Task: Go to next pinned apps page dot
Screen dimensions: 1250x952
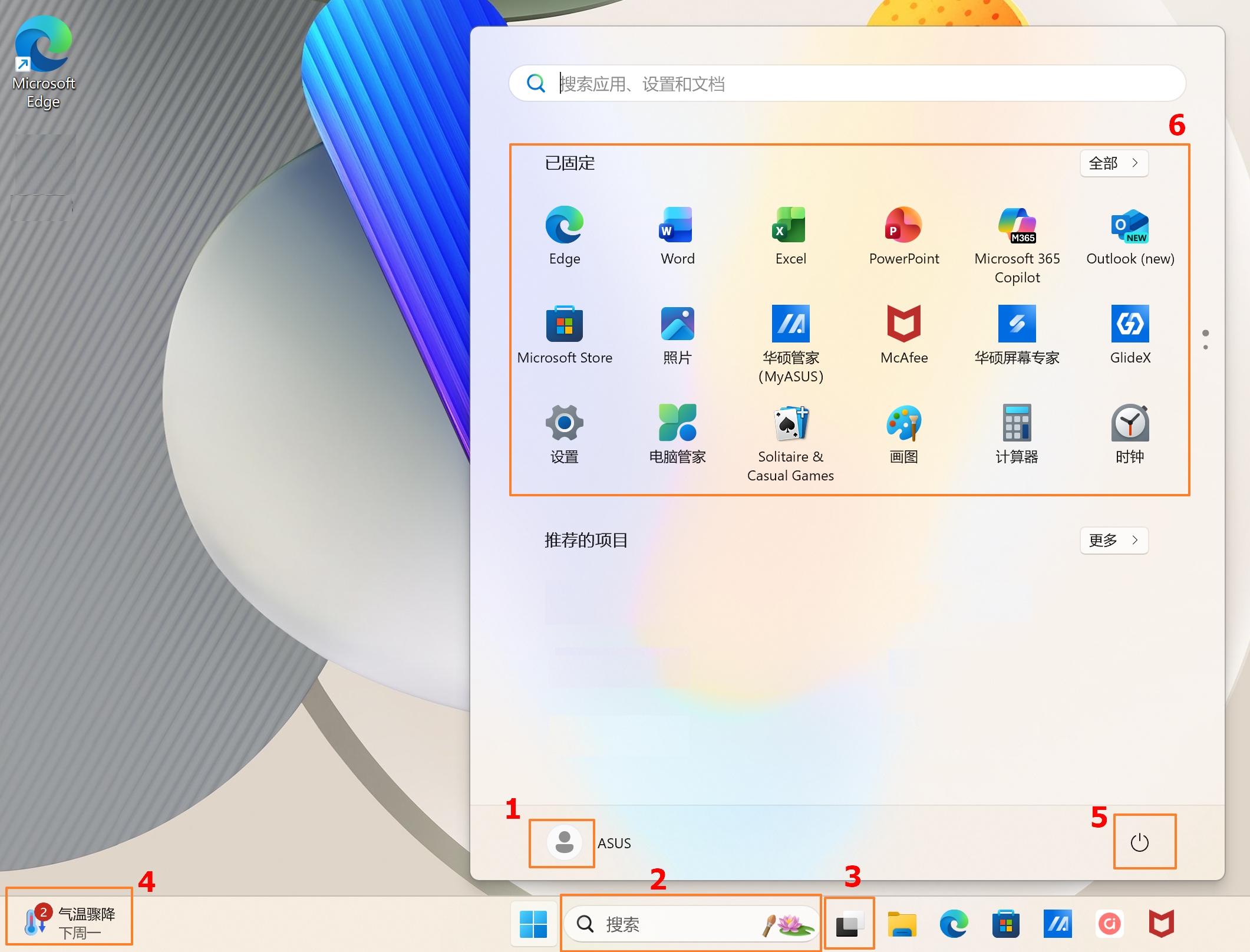Action: [1205, 347]
